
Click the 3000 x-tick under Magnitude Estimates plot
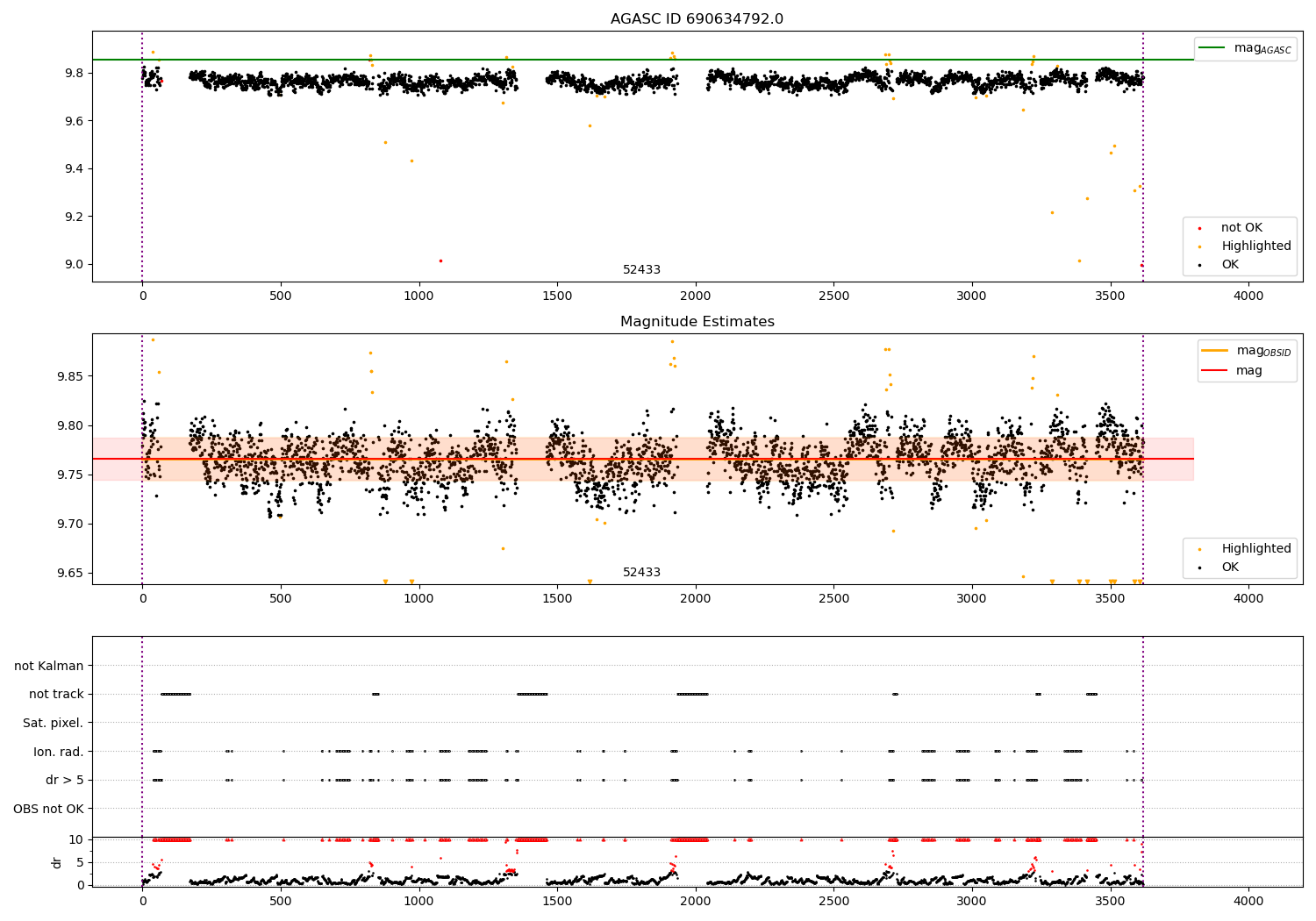coord(972,599)
